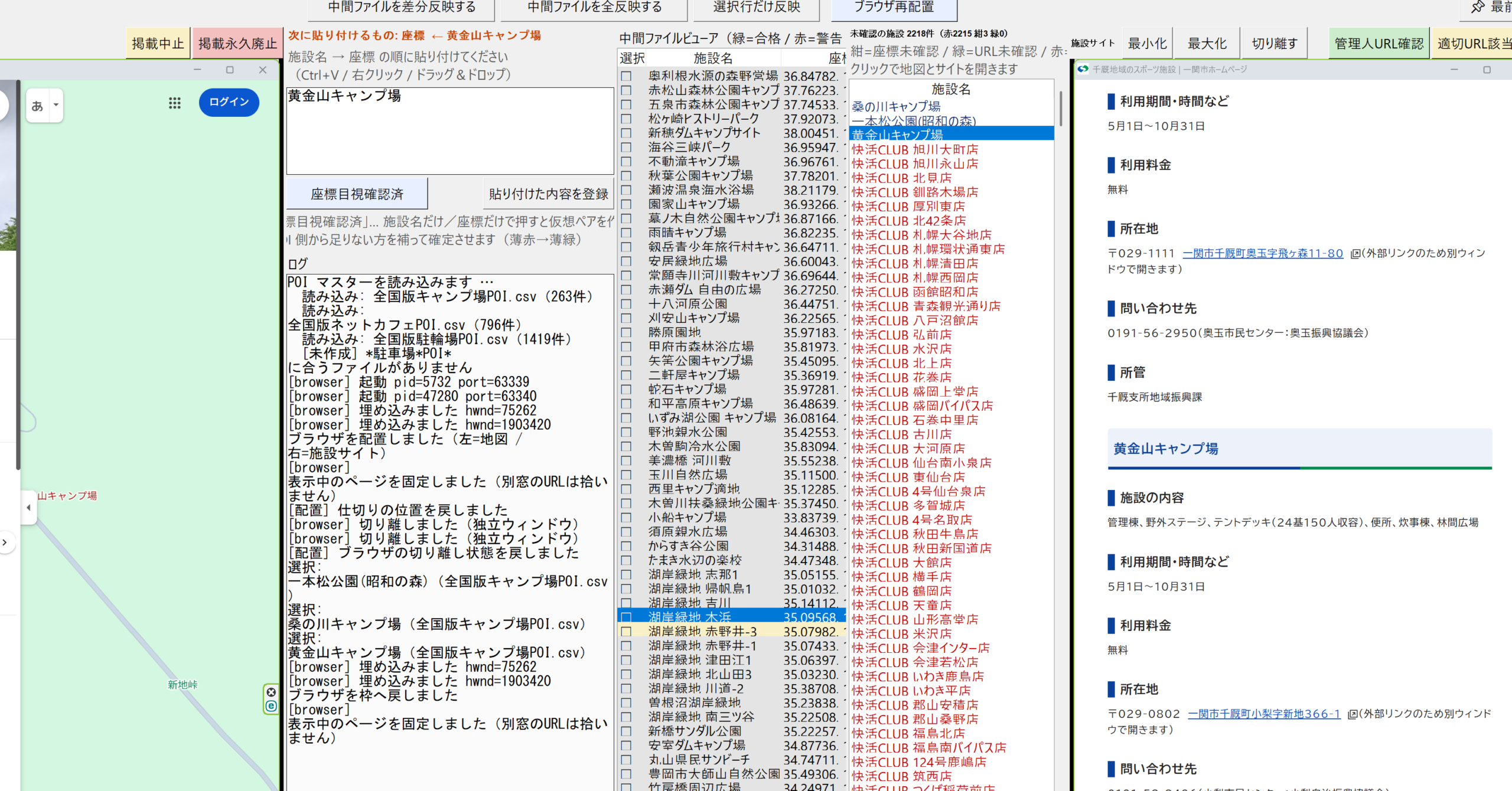Check the box for 五泉市森林公園キャンプ
The height and width of the screenshot is (791, 1512).
point(626,104)
